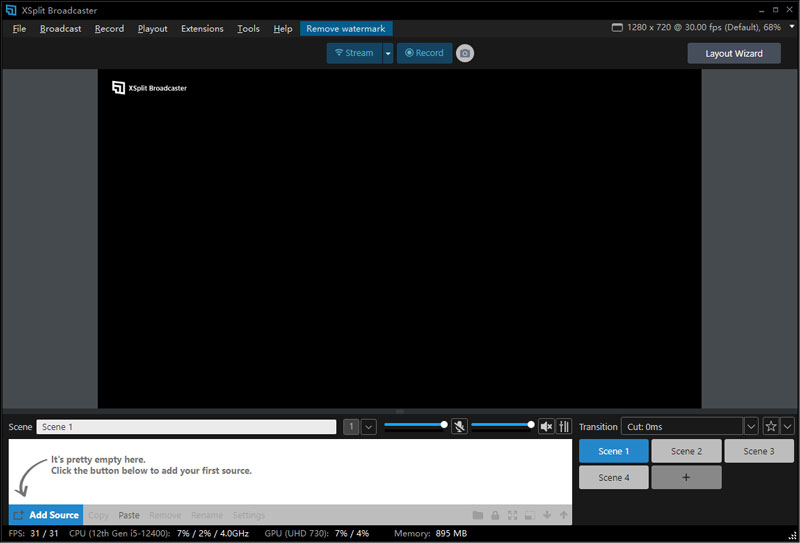Click the scene preset number 1 button
This screenshot has height=543, width=800.
tap(351, 426)
